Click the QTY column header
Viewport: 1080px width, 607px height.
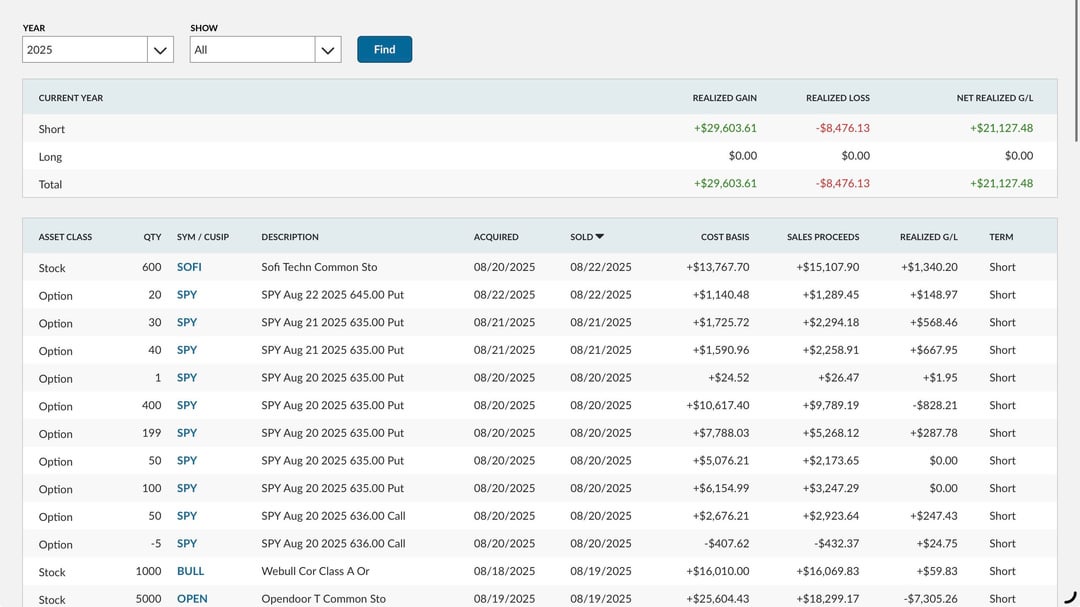[x=152, y=237]
